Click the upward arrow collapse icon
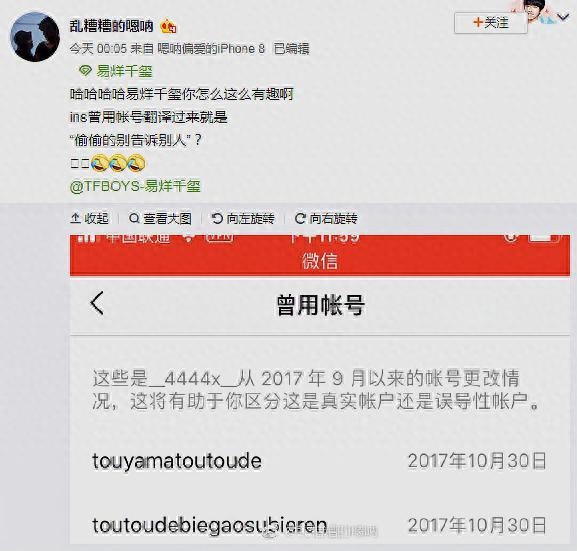 75,219
